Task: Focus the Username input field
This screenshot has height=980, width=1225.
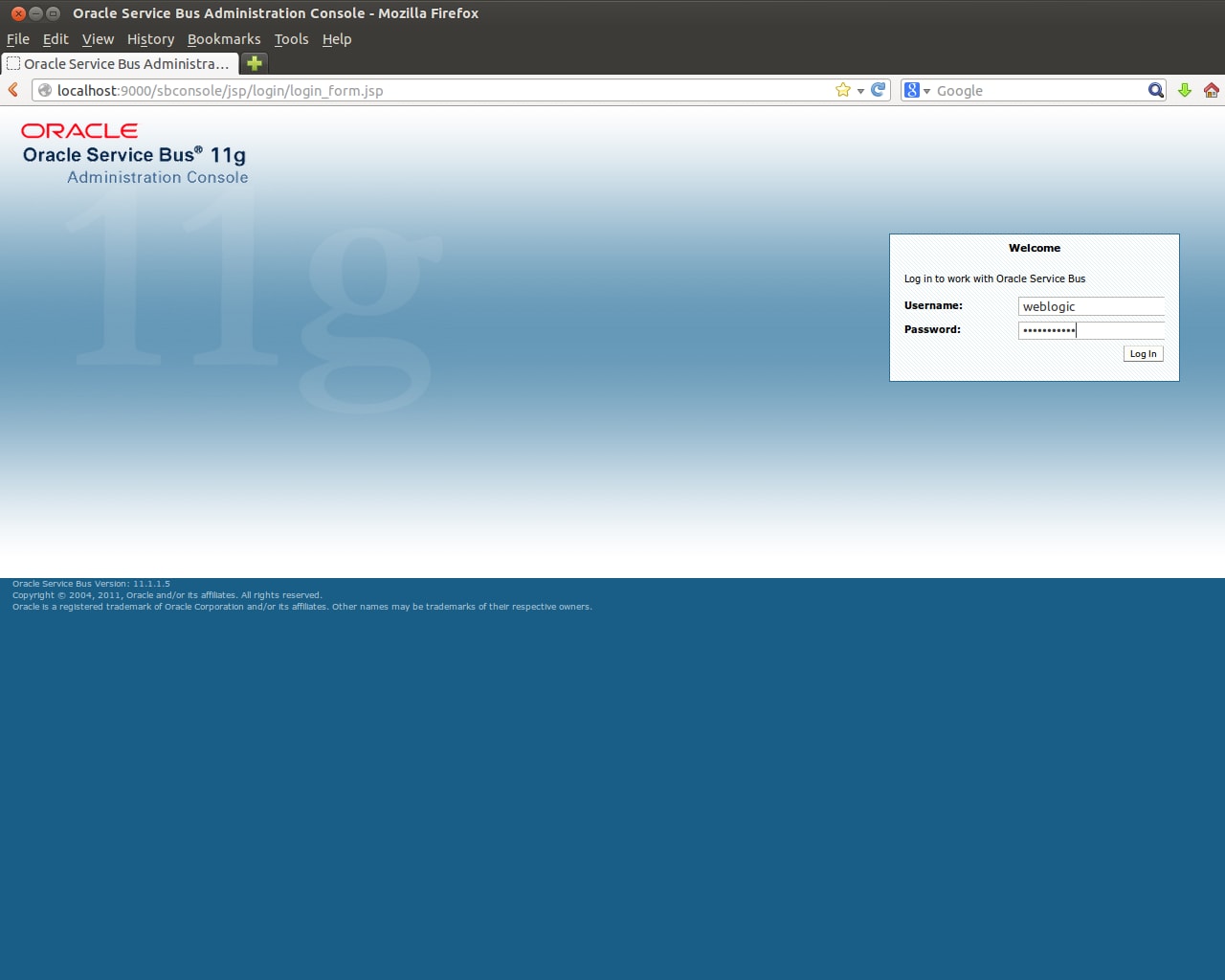Action: (1091, 306)
